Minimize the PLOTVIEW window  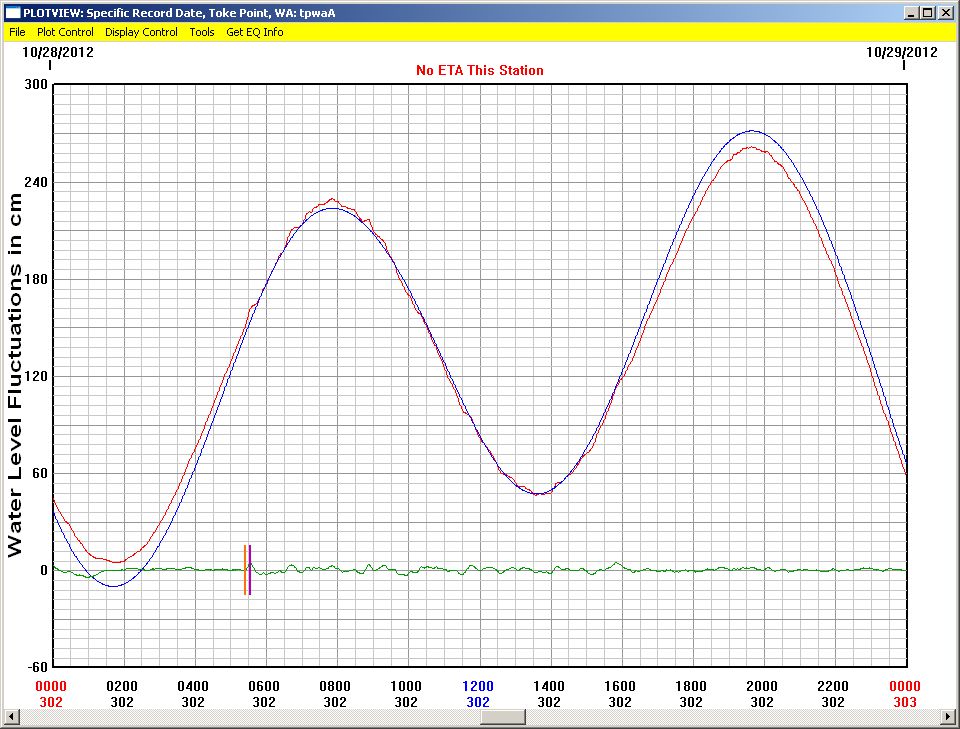(911, 12)
